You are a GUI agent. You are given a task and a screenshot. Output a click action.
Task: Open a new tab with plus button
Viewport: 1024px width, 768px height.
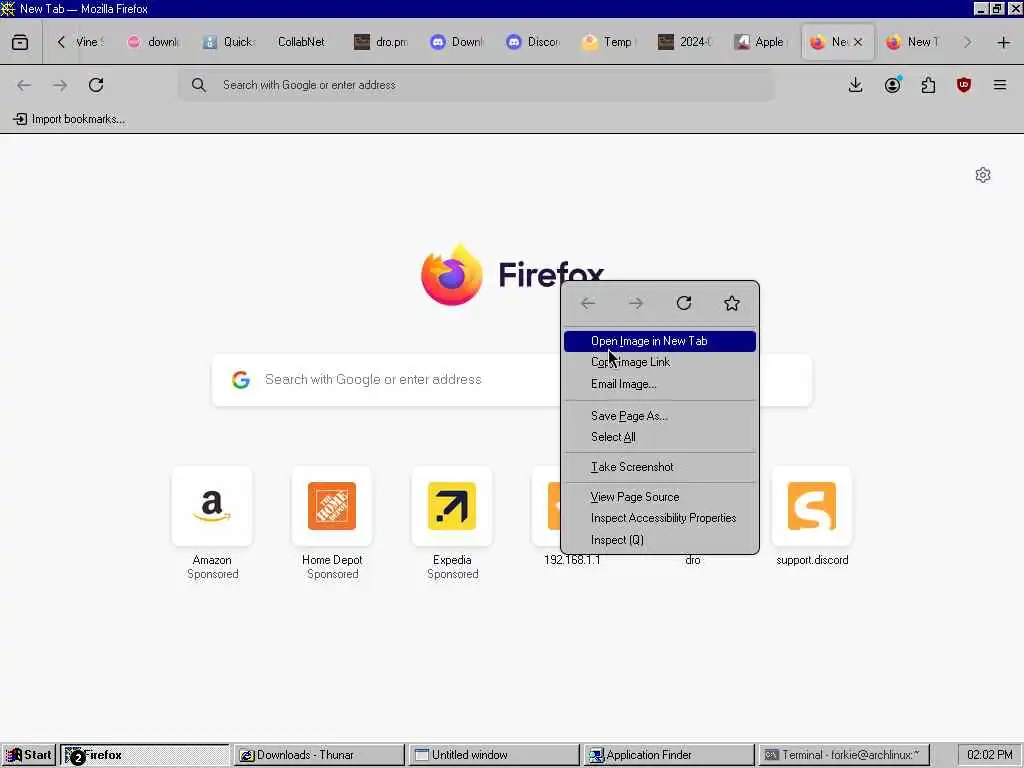point(1003,42)
